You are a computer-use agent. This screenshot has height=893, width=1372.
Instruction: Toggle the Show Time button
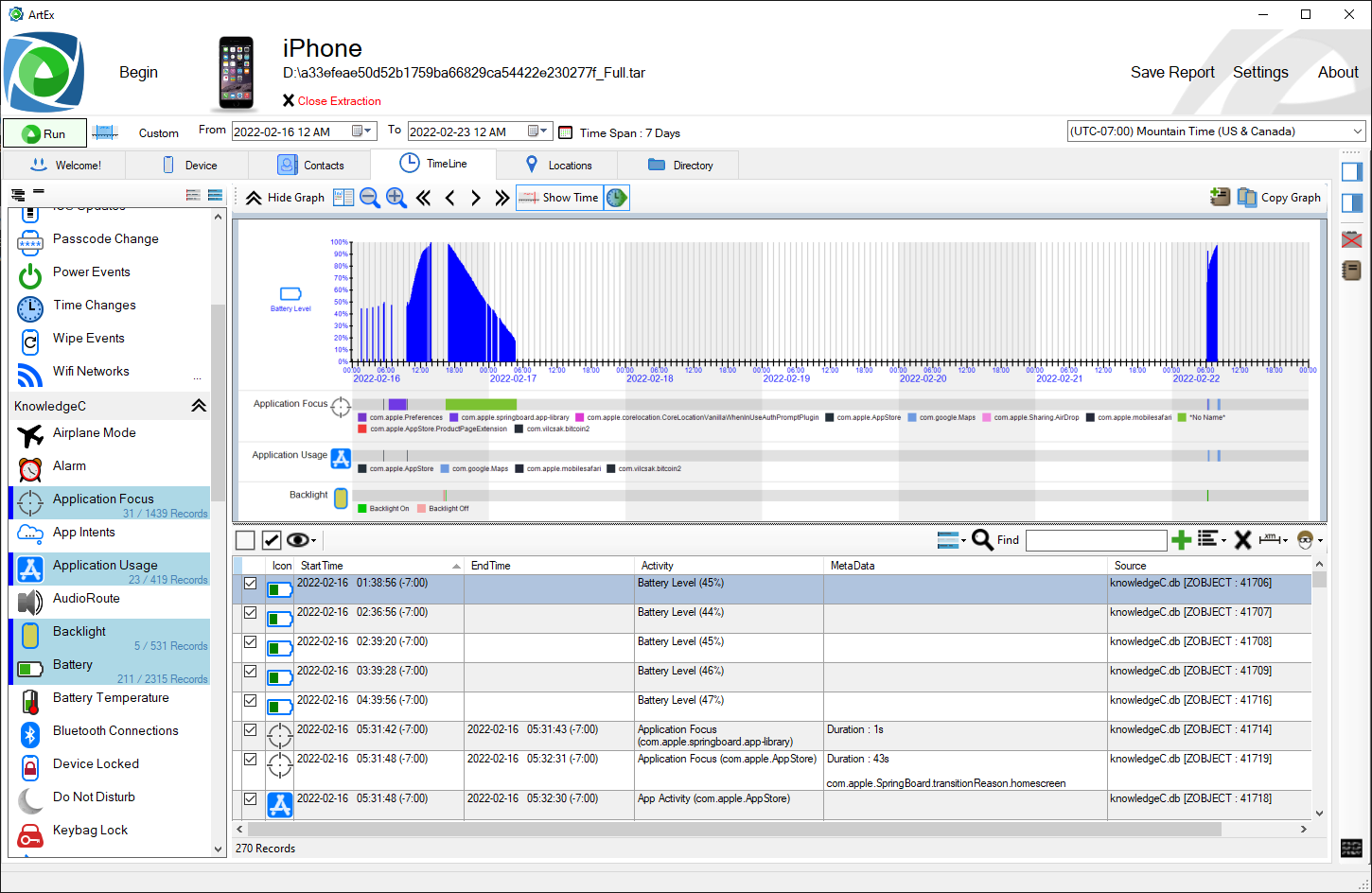point(559,198)
